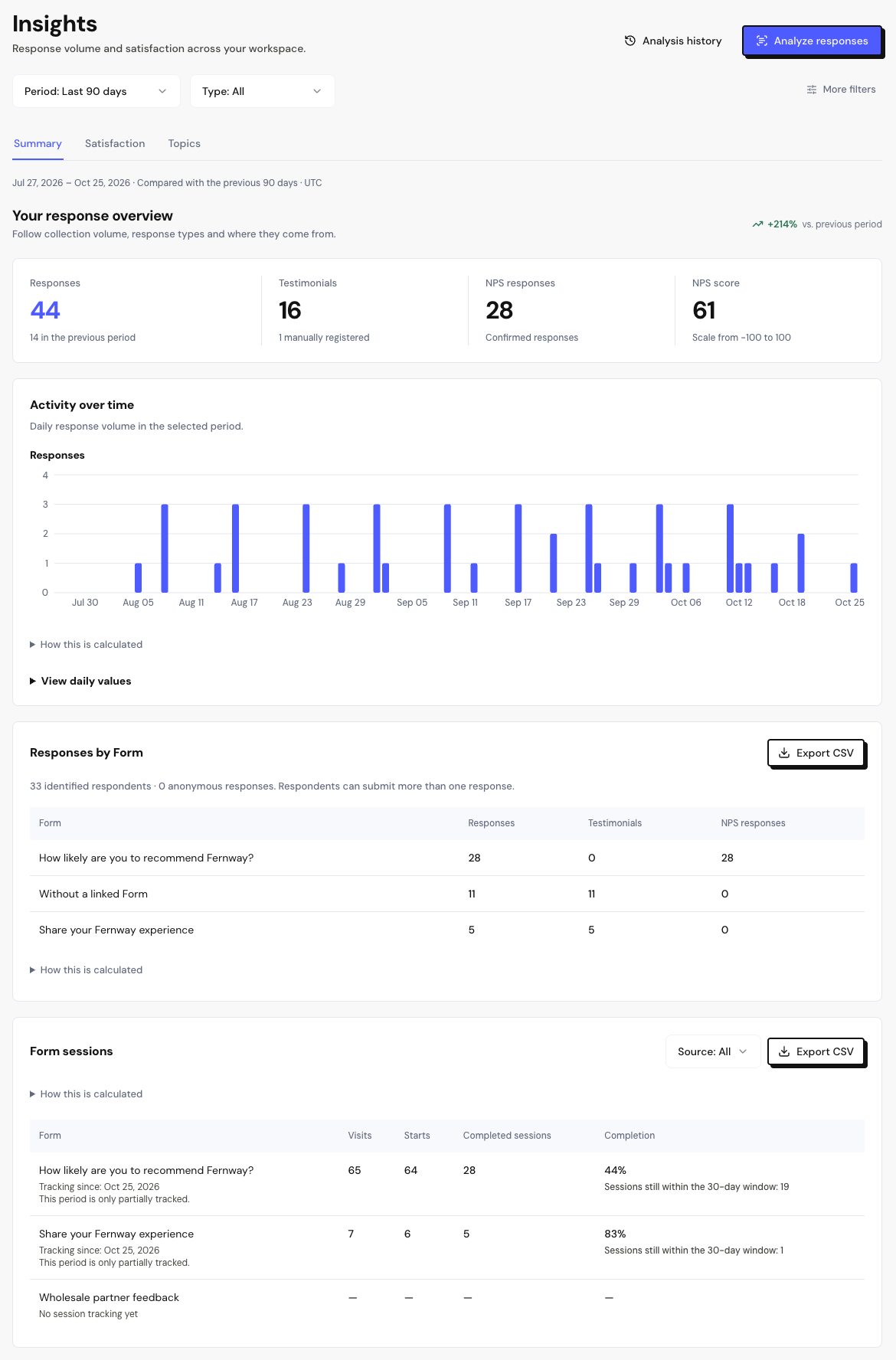Click '1 manually registered' text
The height and width of the screenshot is (1360, 896).
click(x=324, y=338)
